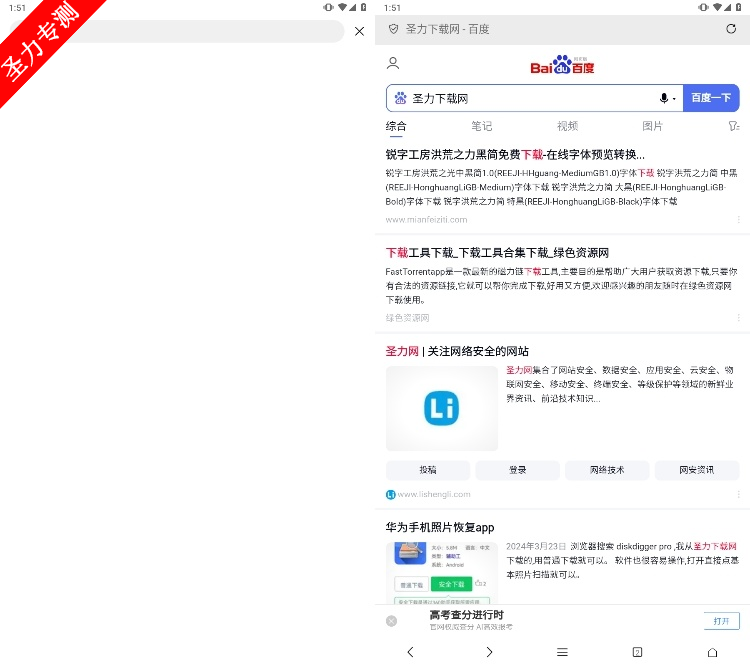Open result 下载工具下载_下载工具合集下载_绿色资源网
750x668 pixels.
[497, 252]
